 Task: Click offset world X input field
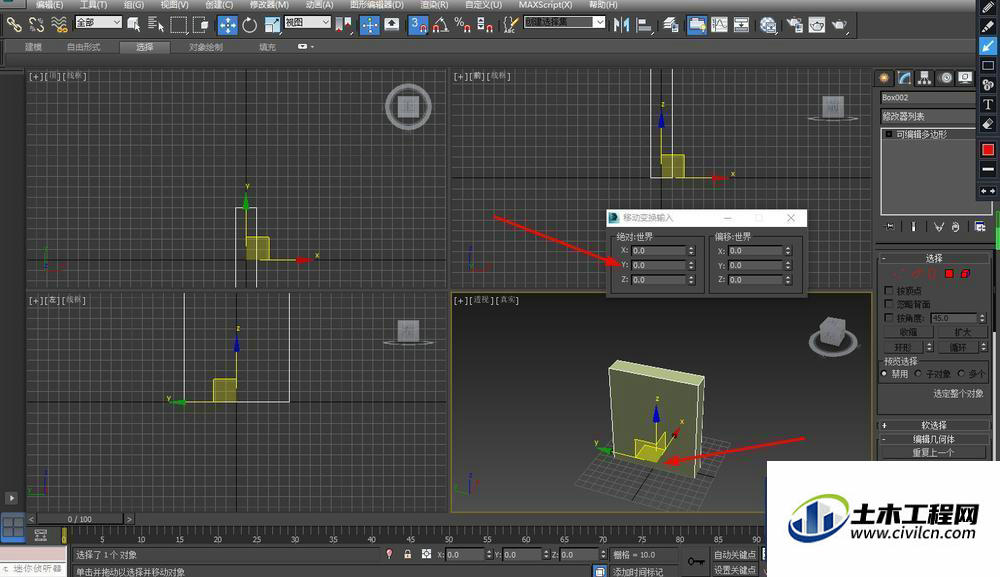pos(755,251)
